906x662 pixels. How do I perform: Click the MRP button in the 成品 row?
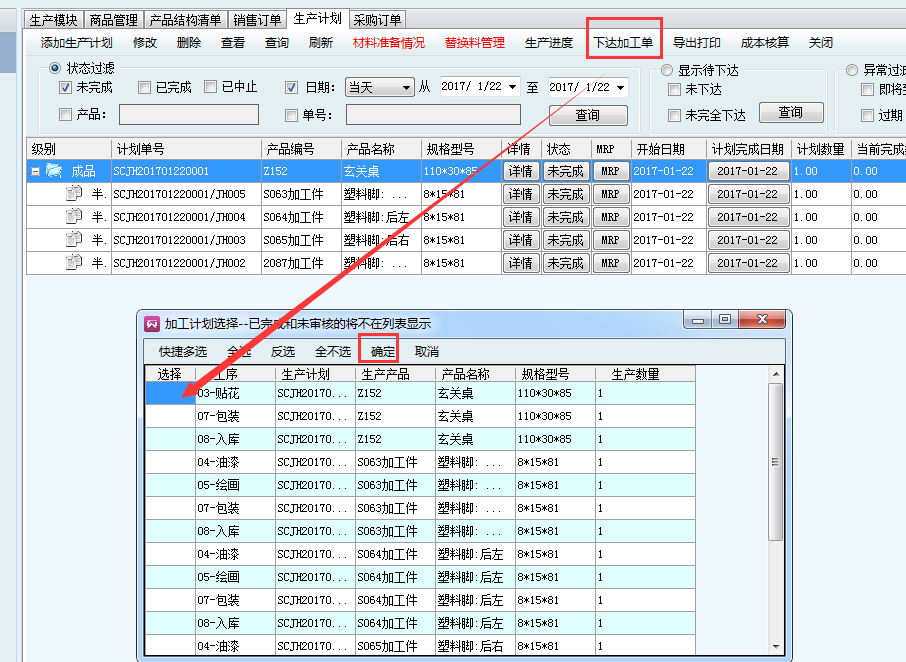click(x=609, y=171)
